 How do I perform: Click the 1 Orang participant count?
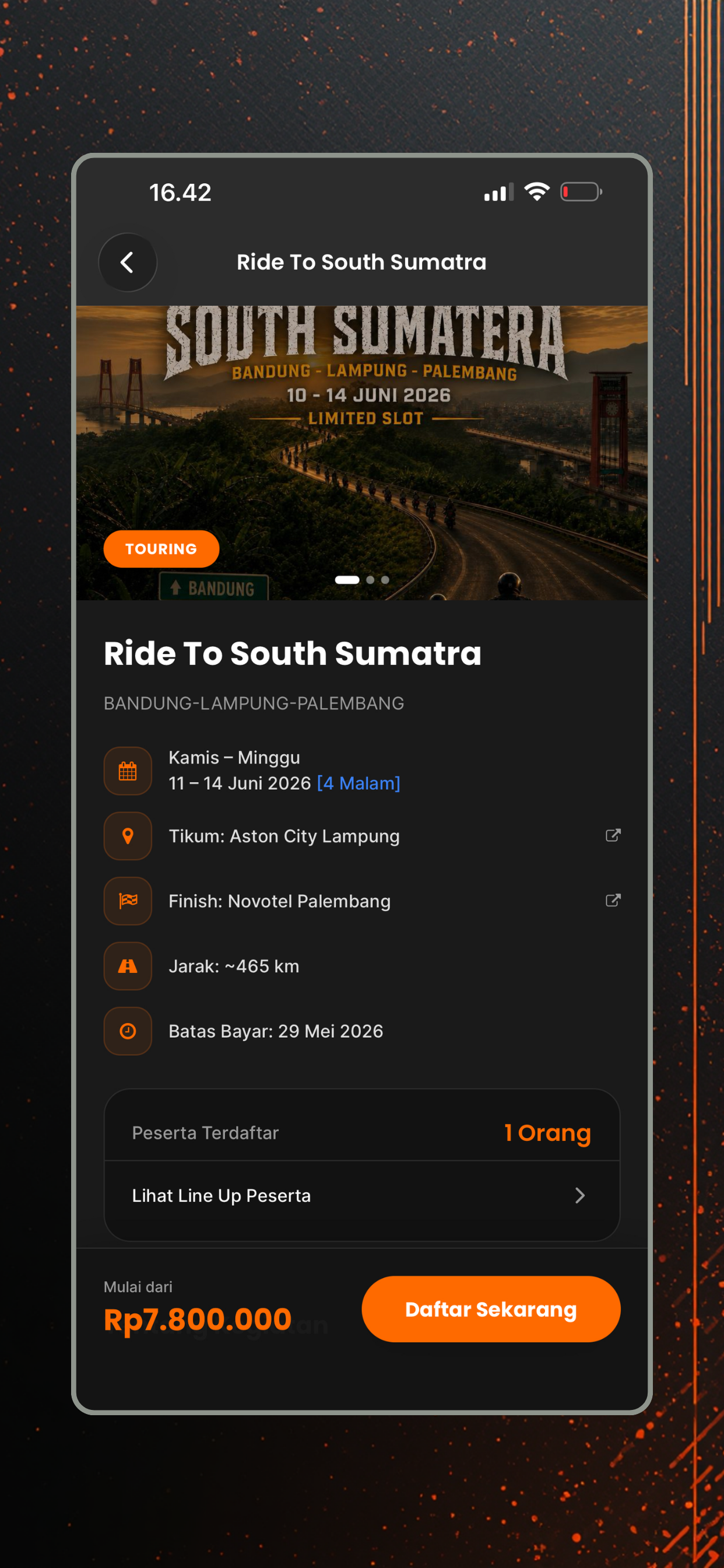click(x=547, y=1133)
